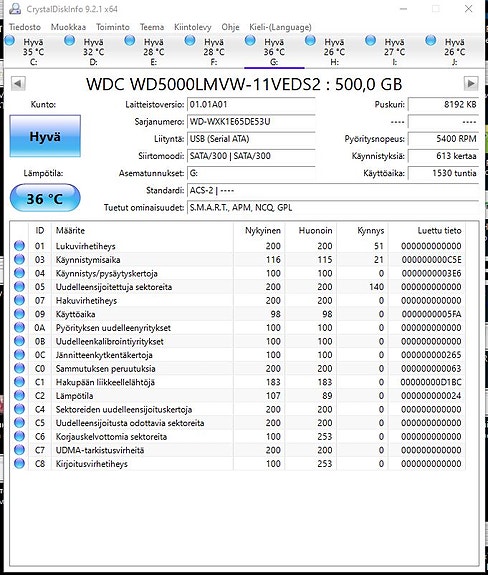Click the serial number field WD-WXK1E65DE53U
488x575 pixels.
[251, 122]
